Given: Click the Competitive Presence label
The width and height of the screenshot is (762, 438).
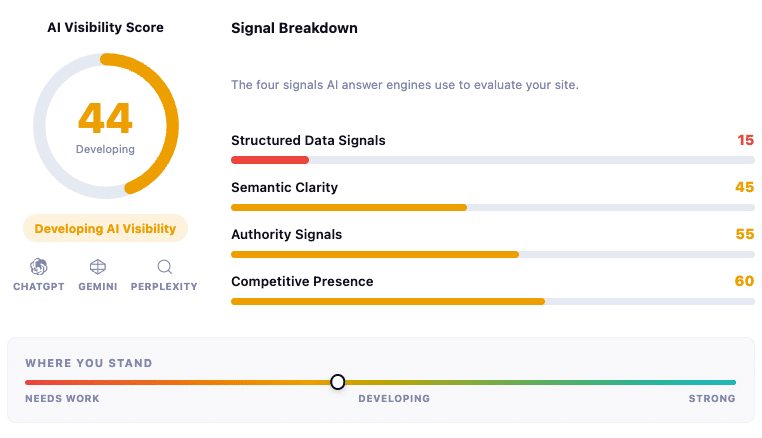Looking at the screenshot, I should (x=302, y=282).
